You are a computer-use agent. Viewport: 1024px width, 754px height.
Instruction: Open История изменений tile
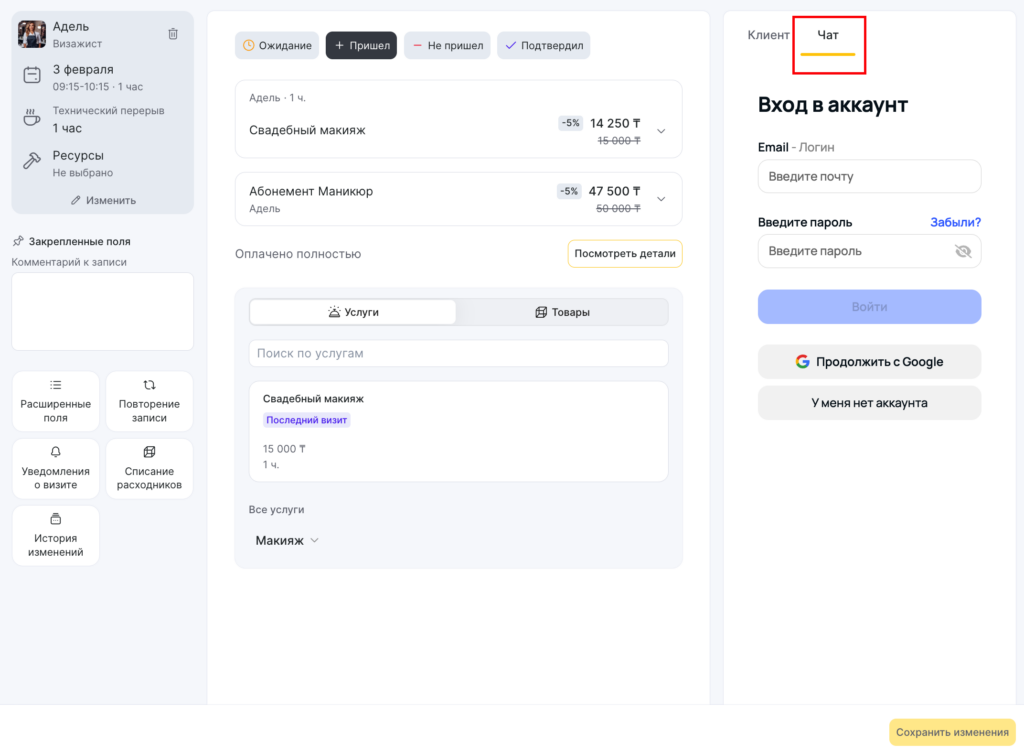56,535
